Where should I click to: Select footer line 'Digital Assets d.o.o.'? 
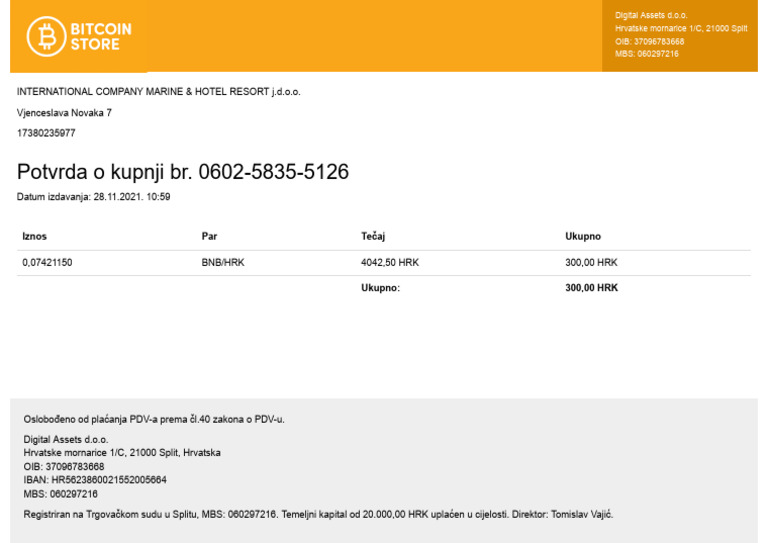[x=66, y=440]
